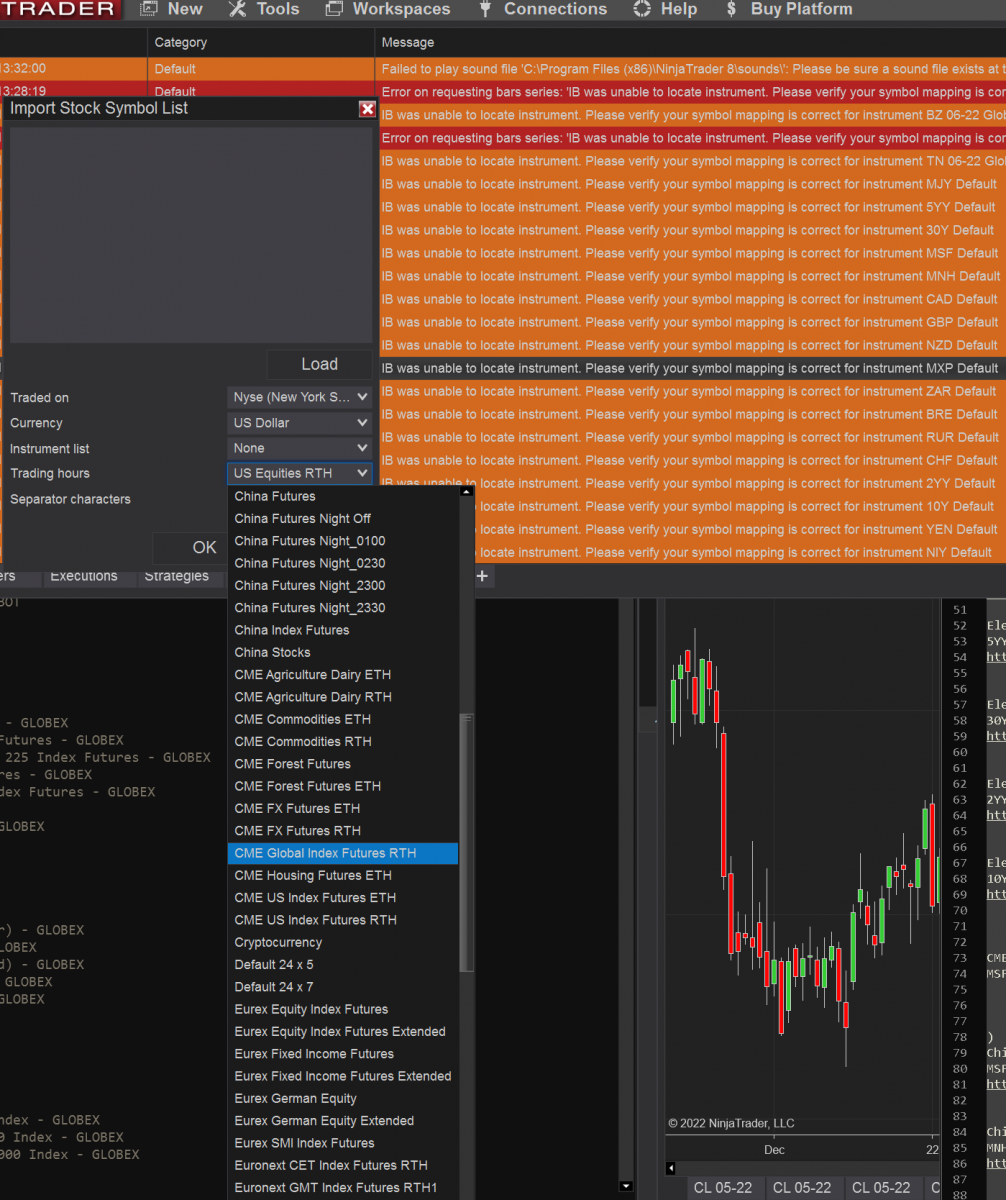Viewport: 1006px width, 1200px height.
Task: Sort log by Category column header
Action: point(262,42)
